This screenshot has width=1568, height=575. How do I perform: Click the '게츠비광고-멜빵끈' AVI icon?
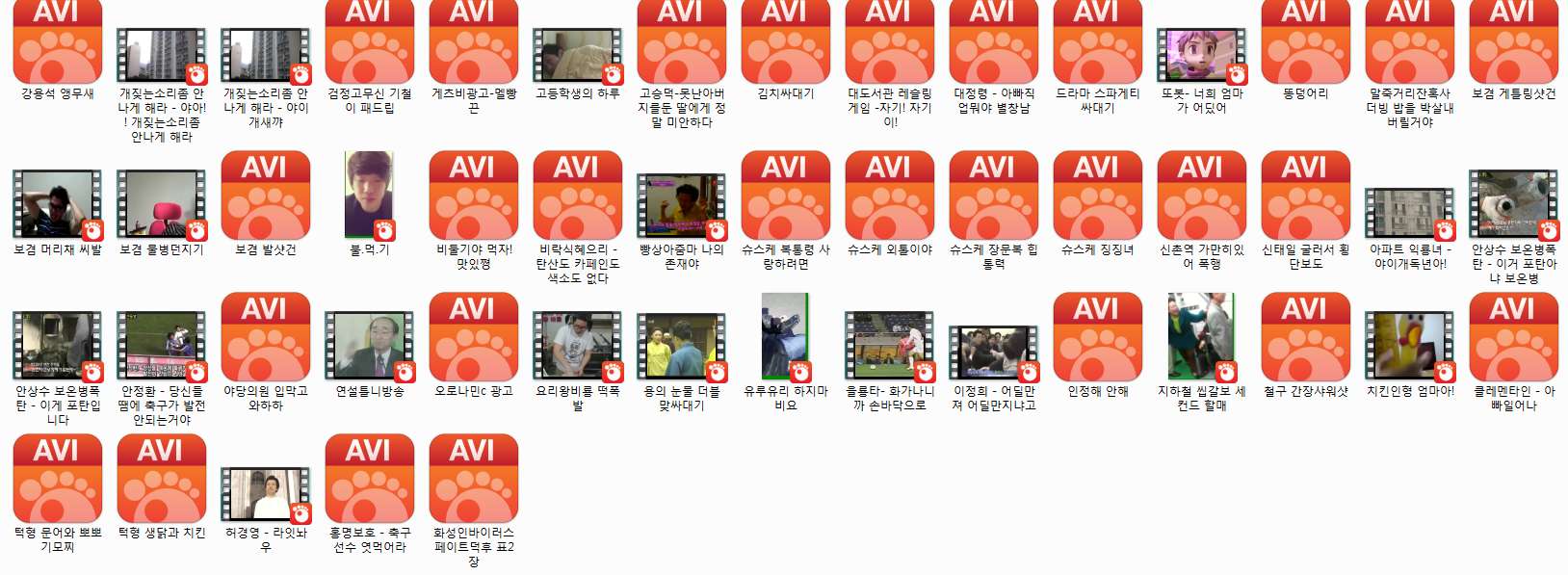[x=473, y=43]
